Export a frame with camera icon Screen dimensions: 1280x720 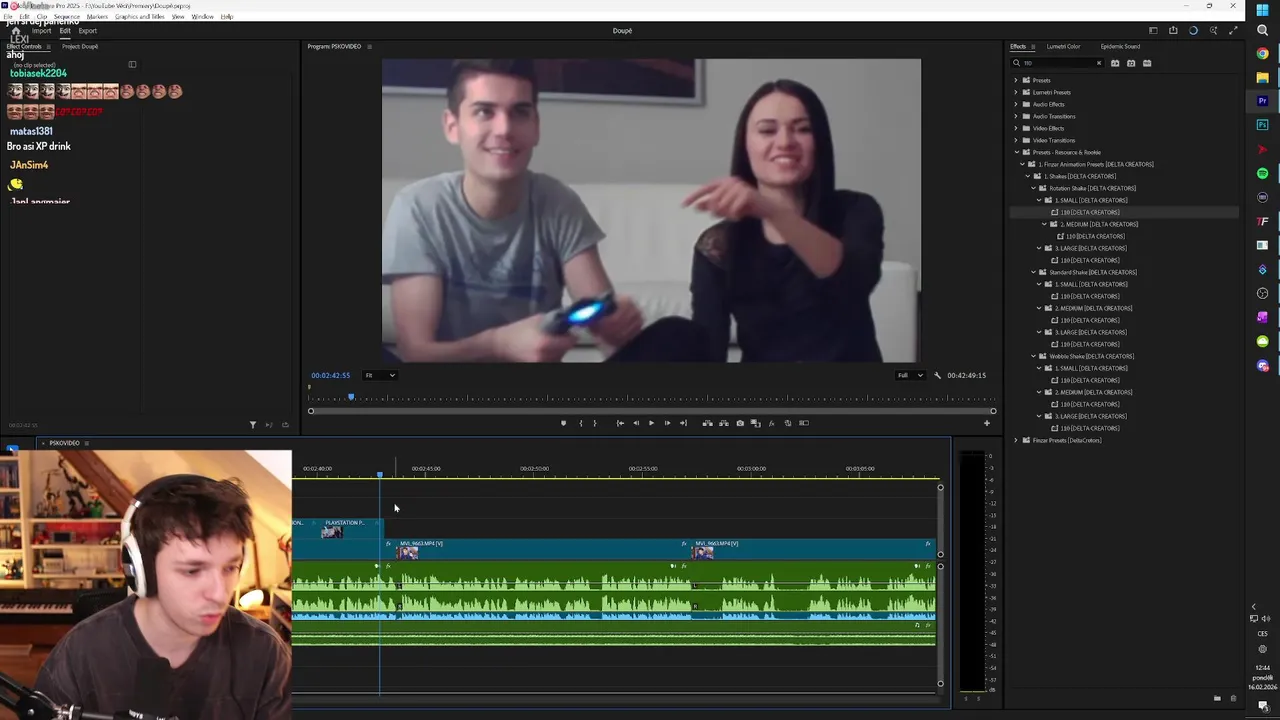click(740, 423)
